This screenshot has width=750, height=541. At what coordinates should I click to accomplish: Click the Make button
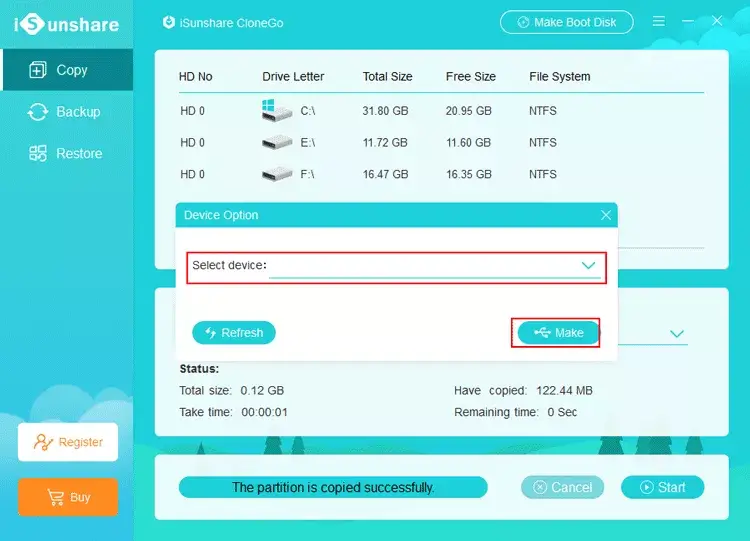(558, 332)
